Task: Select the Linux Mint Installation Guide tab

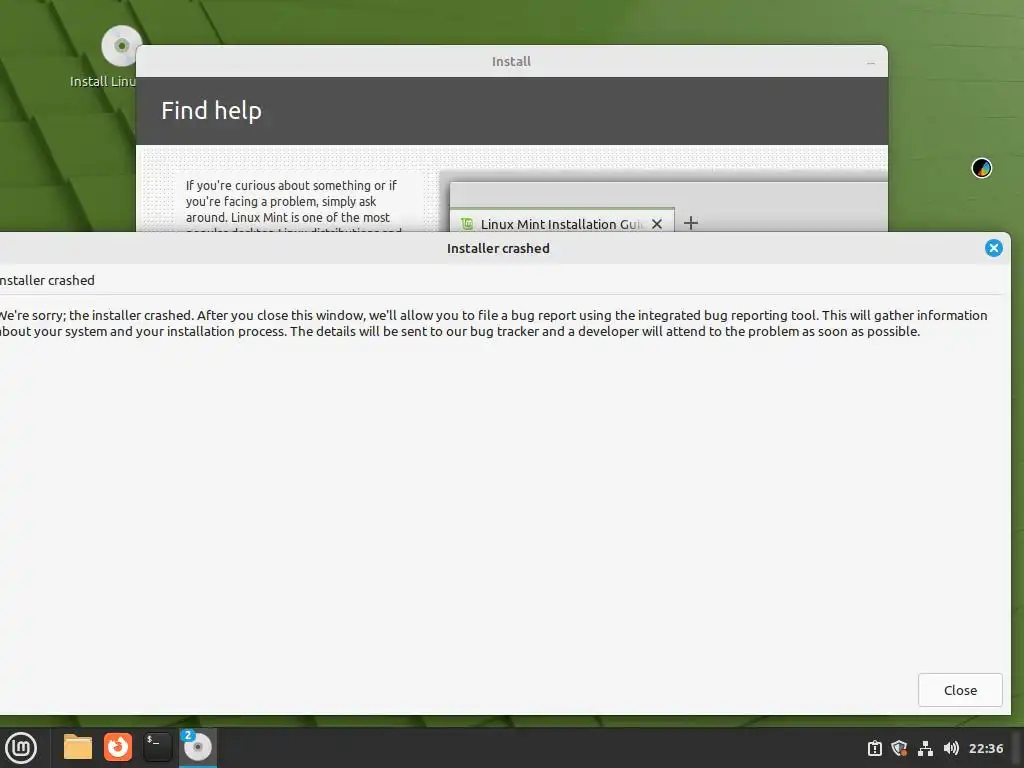Action: [561, 224]
